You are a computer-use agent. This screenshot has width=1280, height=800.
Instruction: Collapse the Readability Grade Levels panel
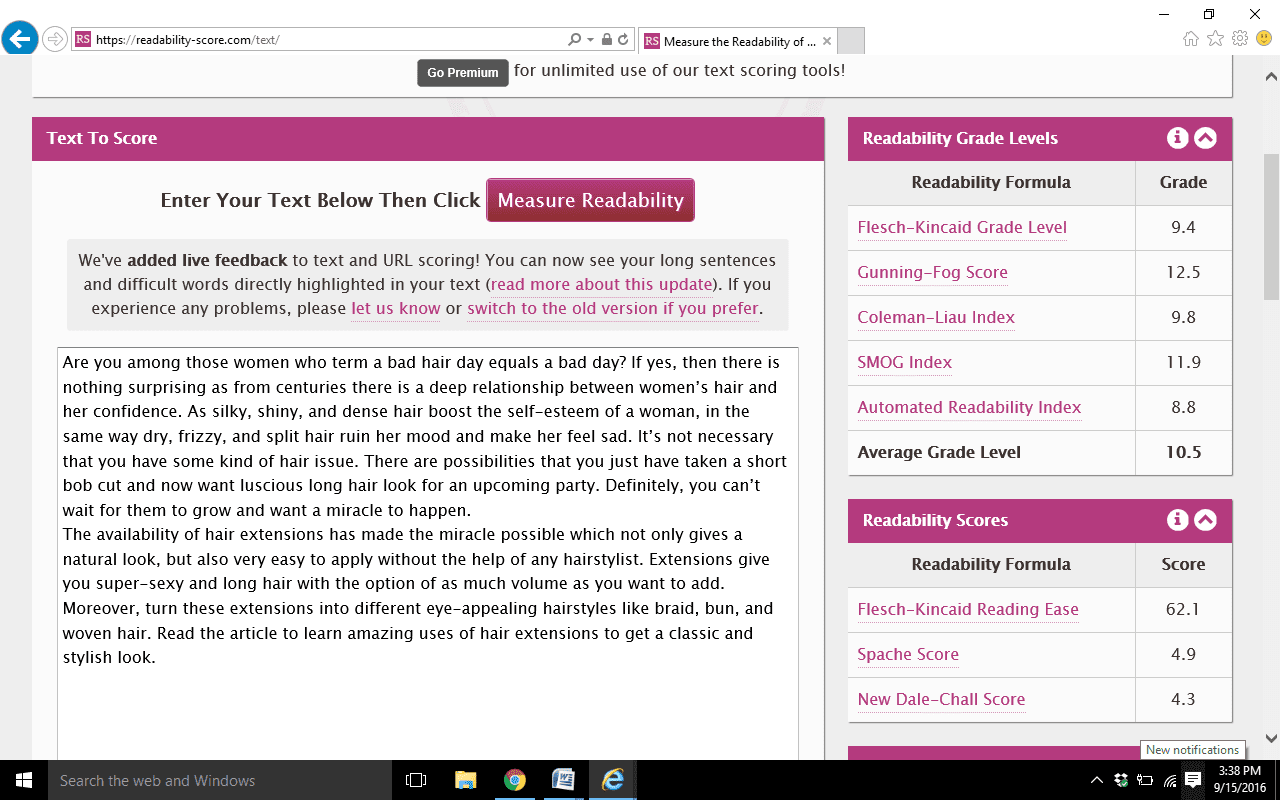tap(1205, 138)
